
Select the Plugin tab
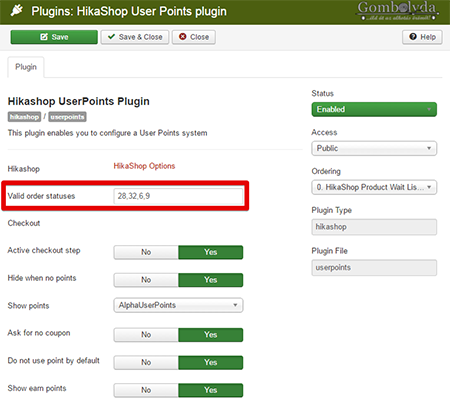coord(26,67)
